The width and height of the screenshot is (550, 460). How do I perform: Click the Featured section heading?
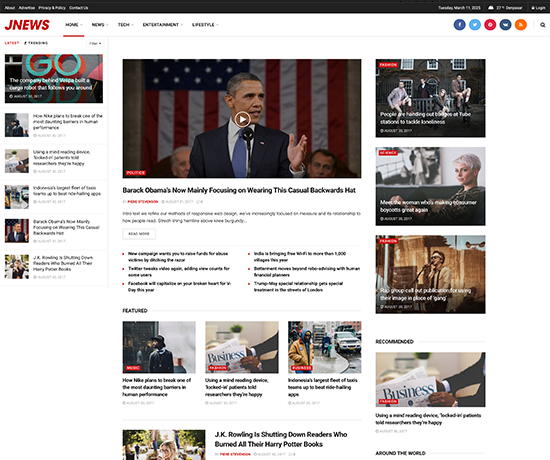pos(135,311)
